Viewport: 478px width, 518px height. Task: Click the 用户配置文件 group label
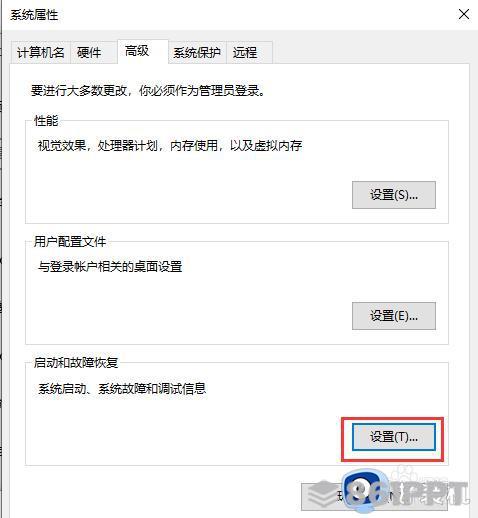(x=70, y=241)
